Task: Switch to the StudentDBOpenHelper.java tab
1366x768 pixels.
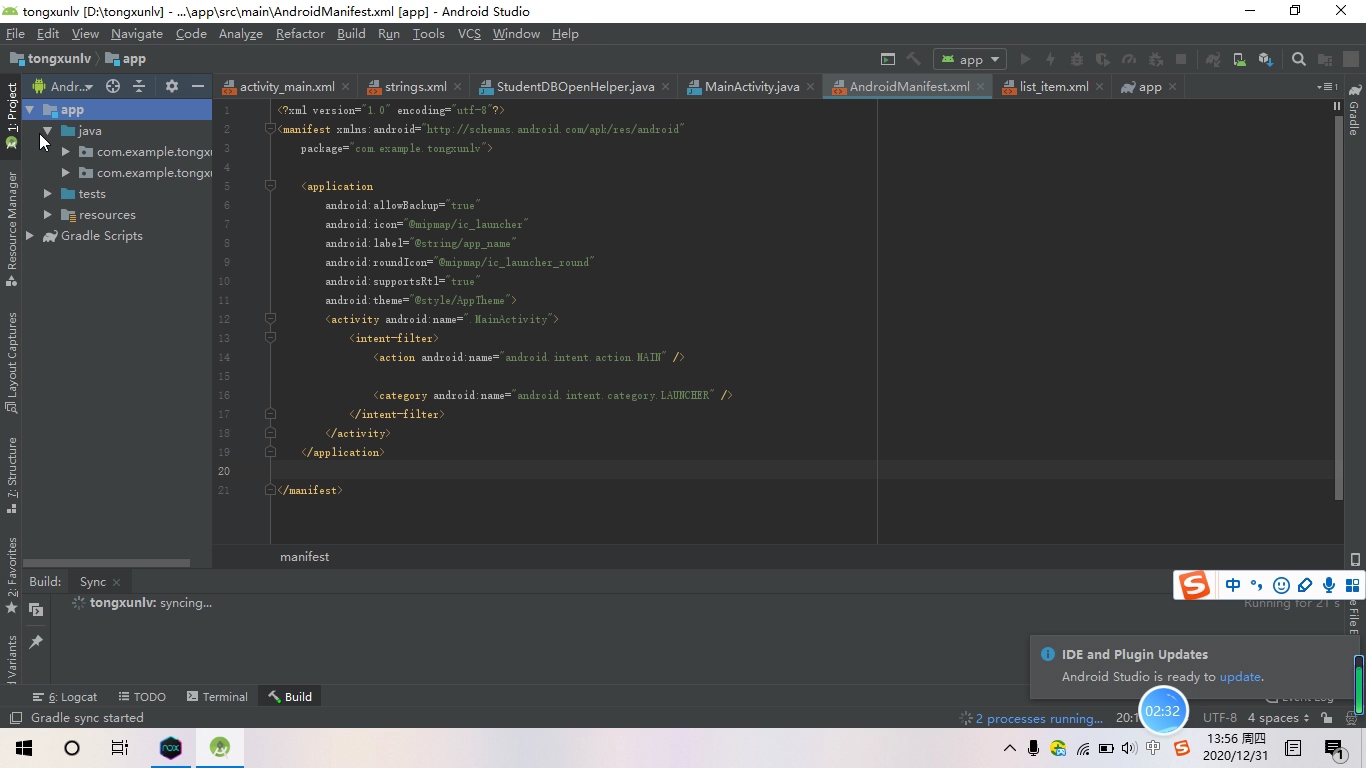Action: pos(575,86)
